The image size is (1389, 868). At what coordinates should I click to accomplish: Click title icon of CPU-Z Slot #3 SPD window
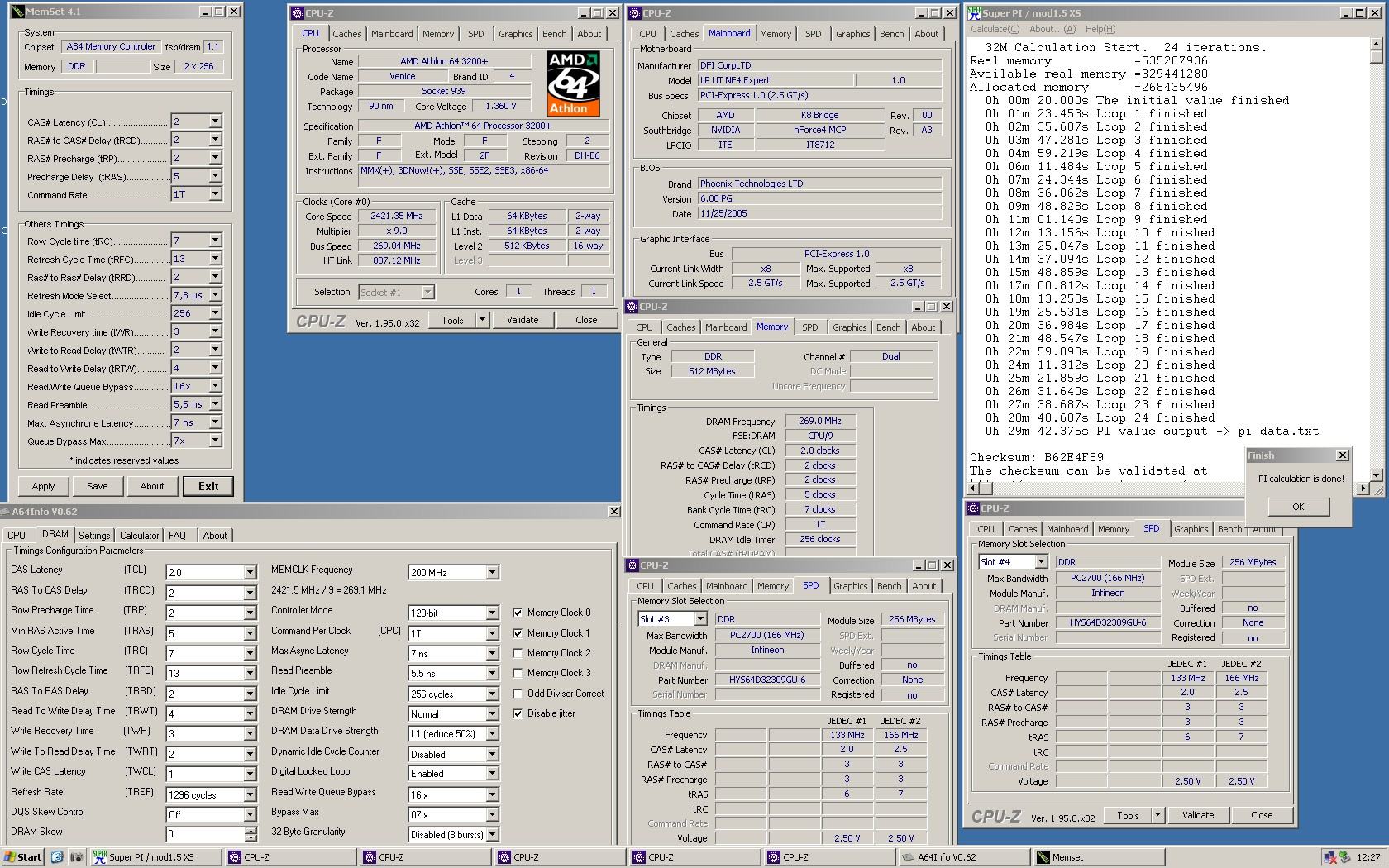[632, 565]
